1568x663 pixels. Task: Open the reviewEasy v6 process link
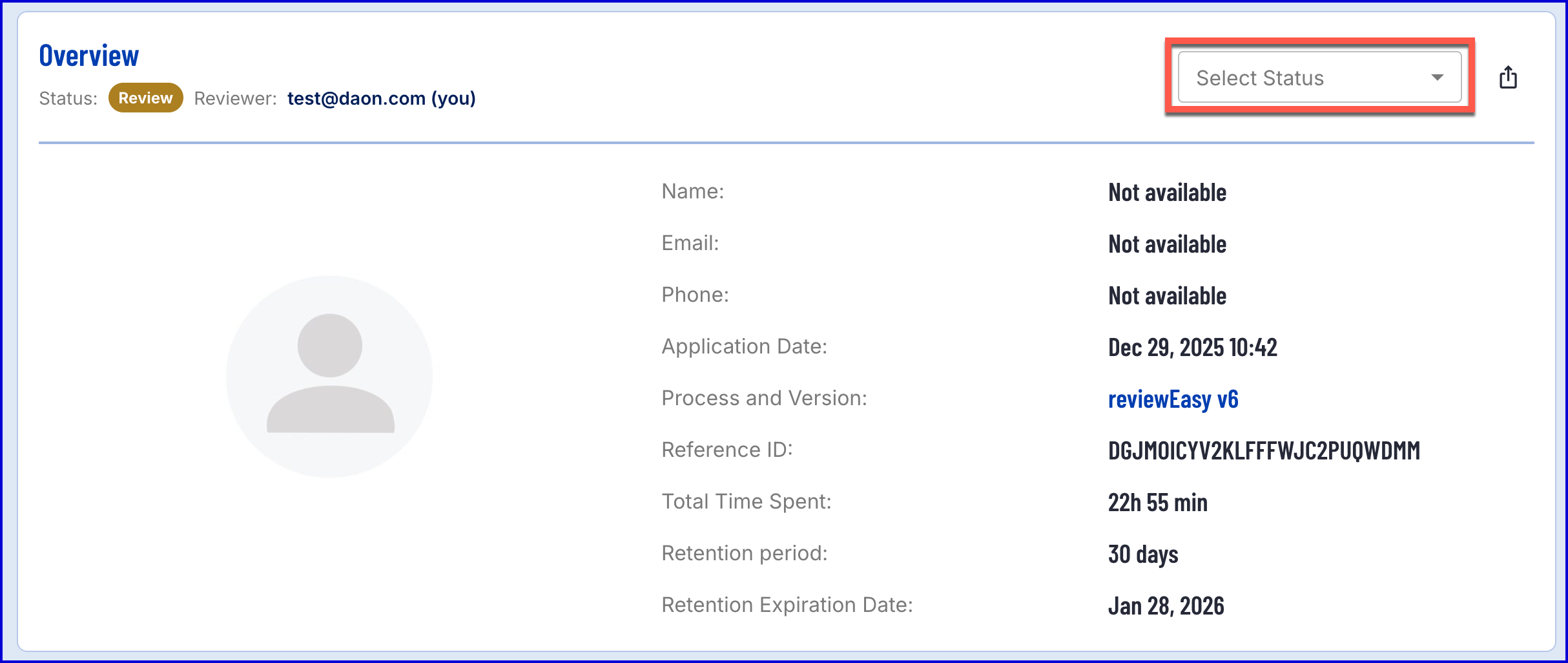pos(1173,399)
